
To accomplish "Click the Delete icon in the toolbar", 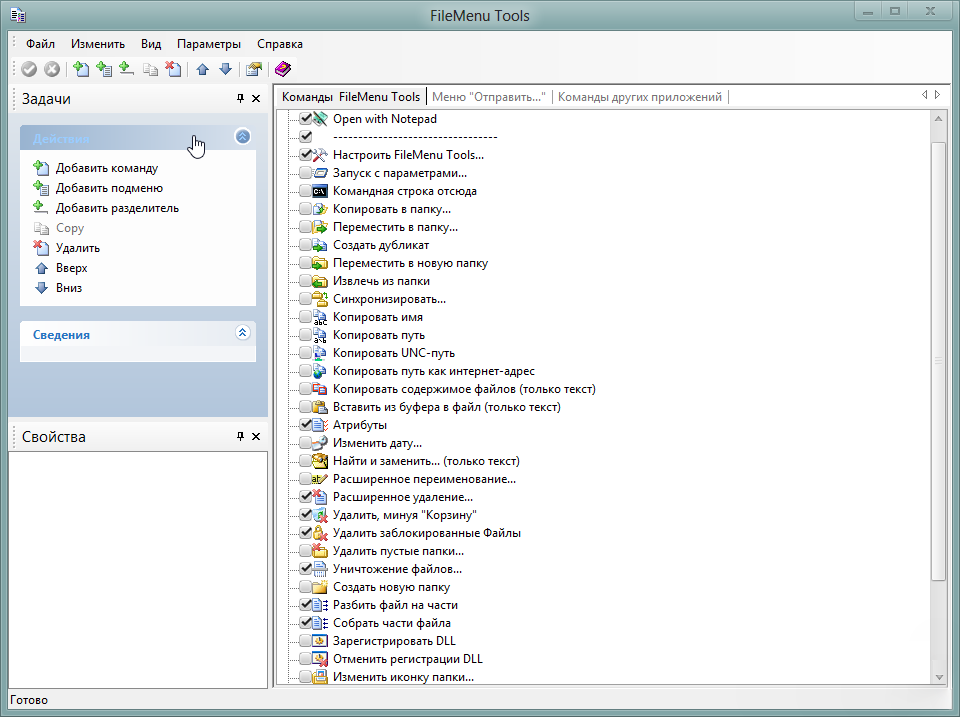I will 173,69.
